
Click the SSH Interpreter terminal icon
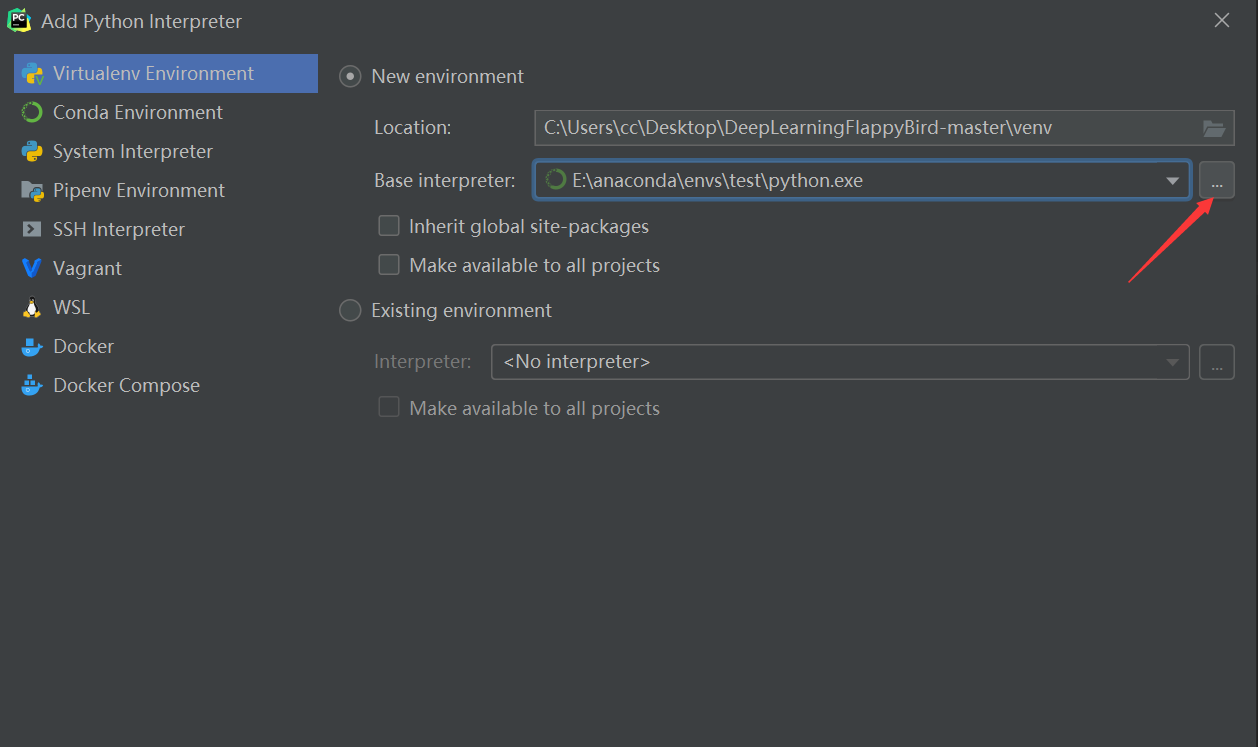click(x=32, y=230)
